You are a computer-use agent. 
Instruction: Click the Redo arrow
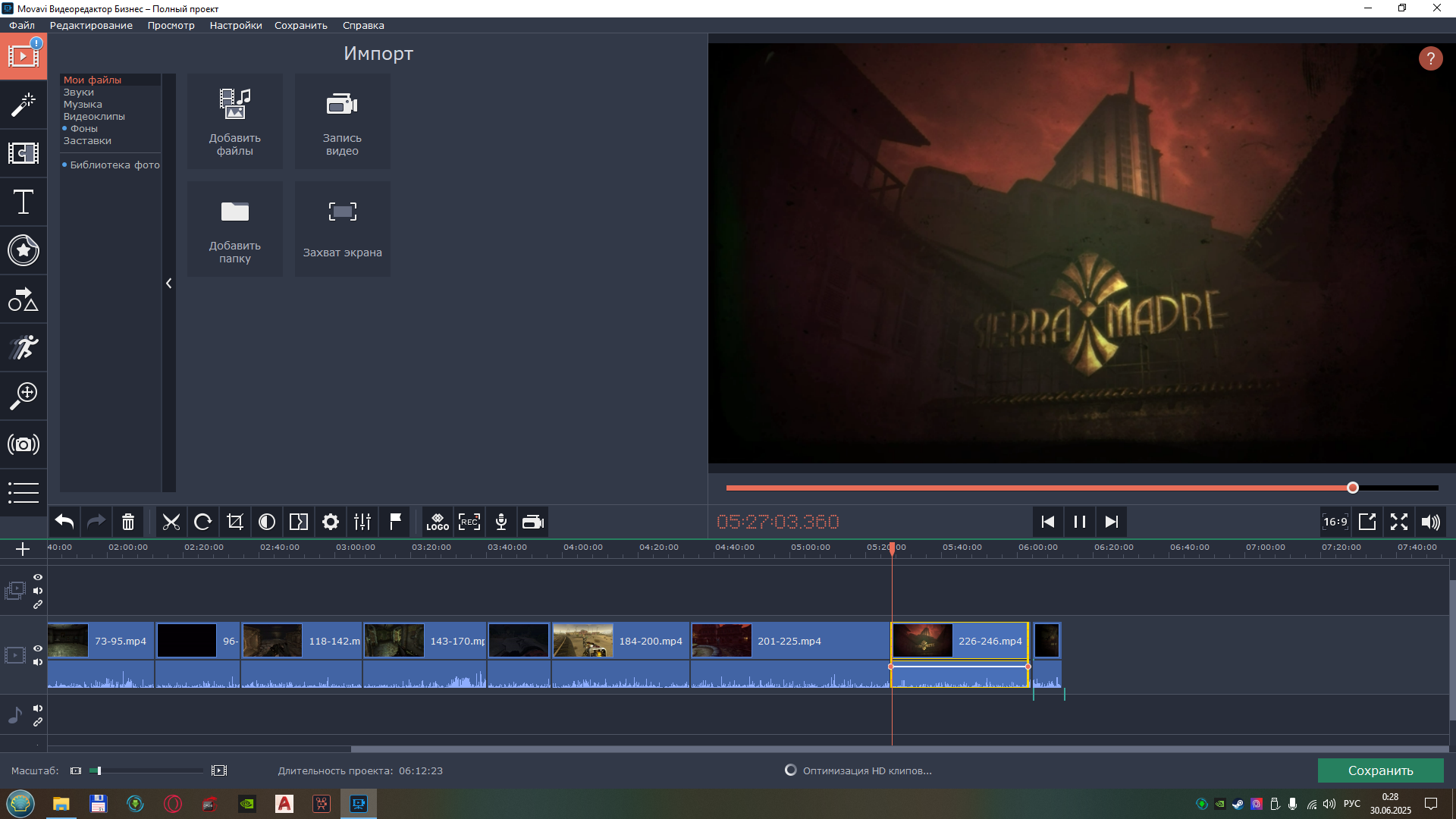pyautogui.click(x=96, y=522)
